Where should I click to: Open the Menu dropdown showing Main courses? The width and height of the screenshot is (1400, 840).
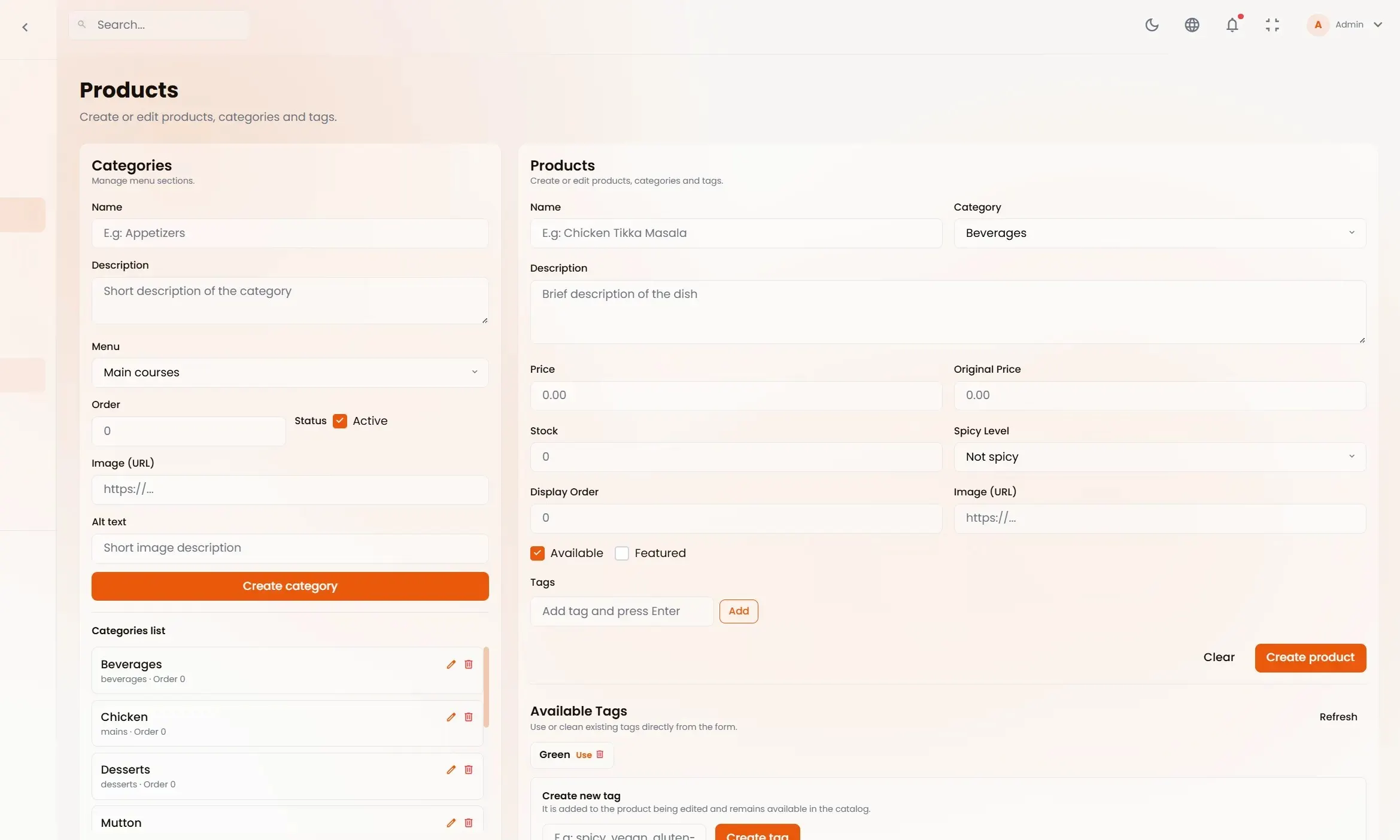pyautogui.click(x=290, y=372)
